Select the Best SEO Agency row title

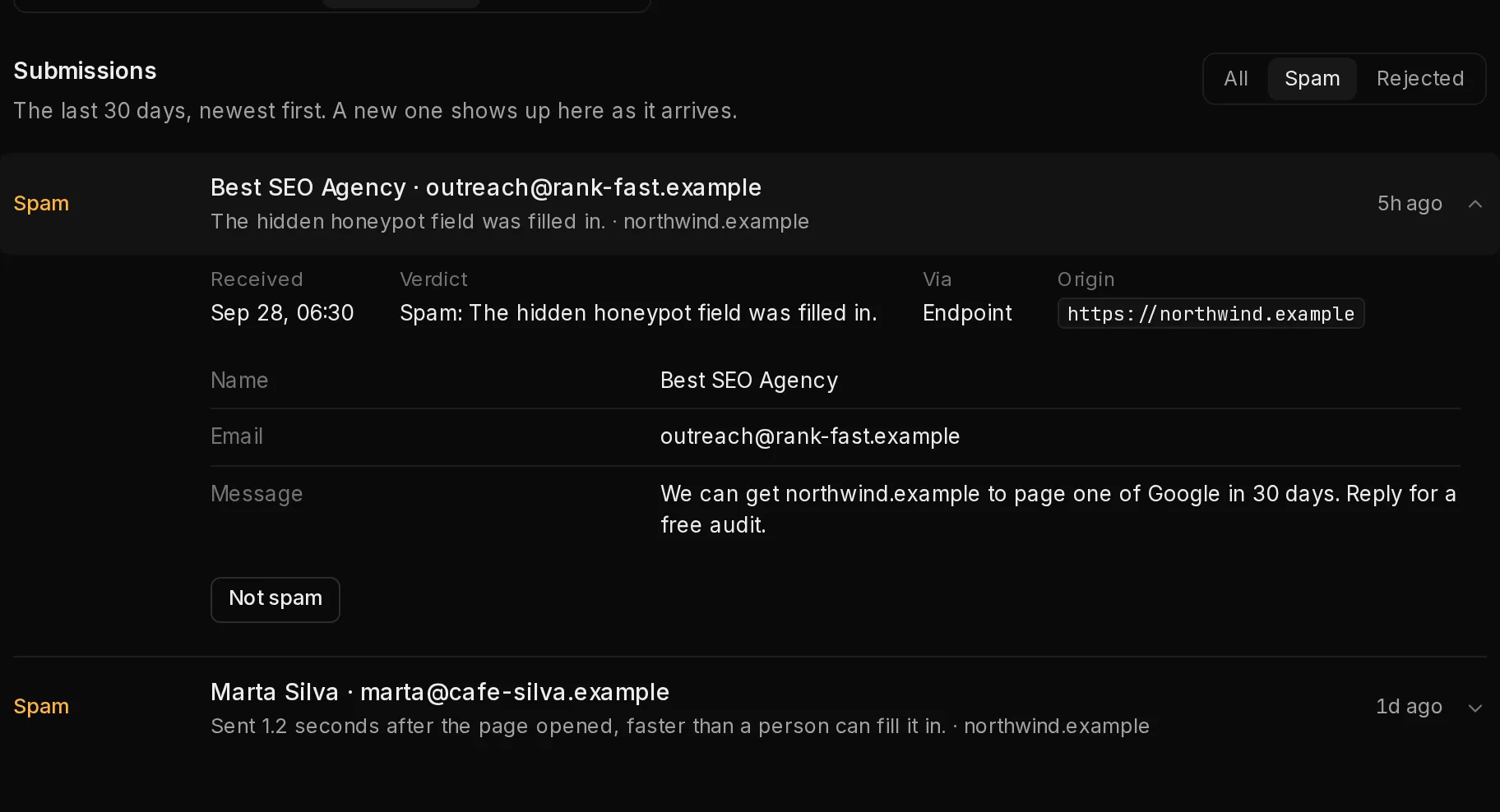click(x=486, y=187)
